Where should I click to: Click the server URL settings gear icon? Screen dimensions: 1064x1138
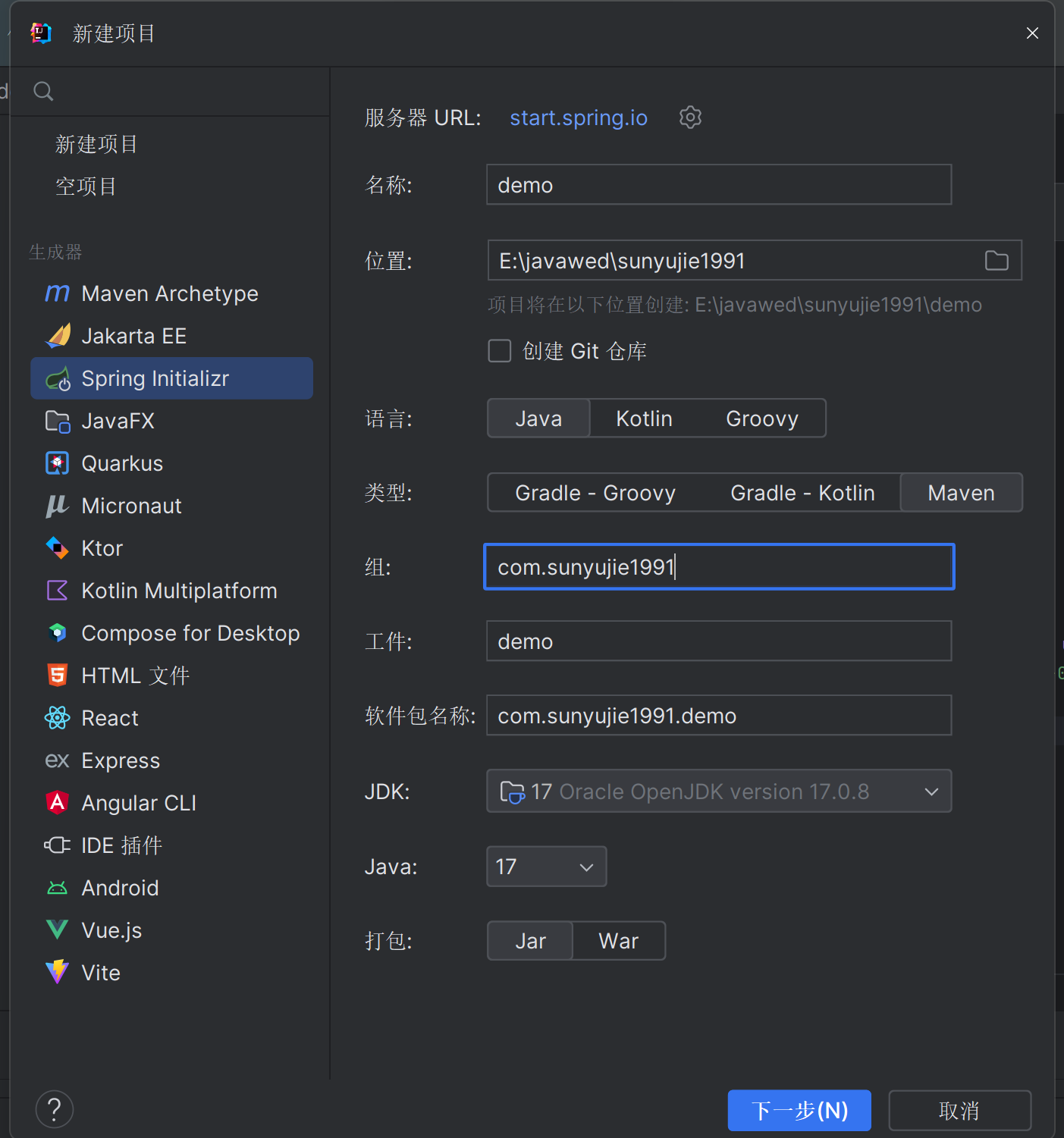[x=690, y=118]
